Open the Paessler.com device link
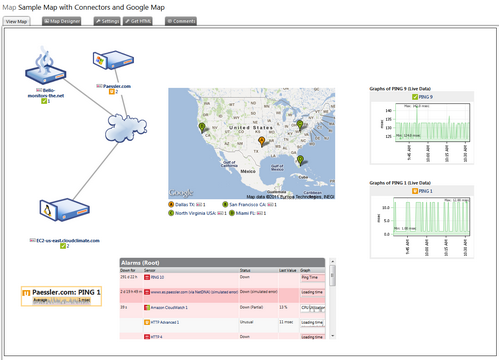Screen dimensions: 499x360 tap(117, 86)
